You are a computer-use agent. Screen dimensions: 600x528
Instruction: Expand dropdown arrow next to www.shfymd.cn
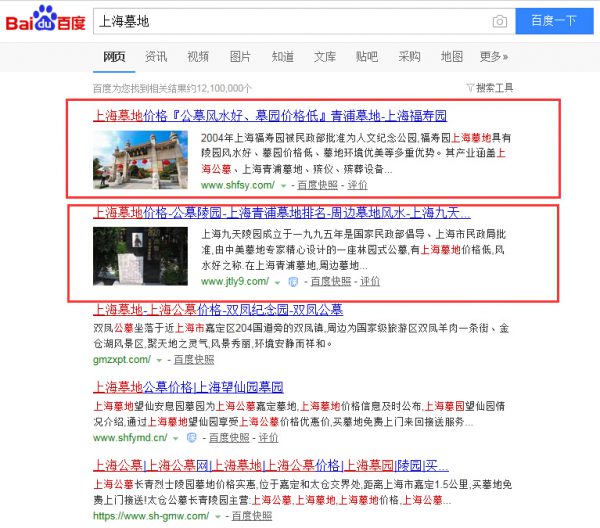(x=176, y=438)
